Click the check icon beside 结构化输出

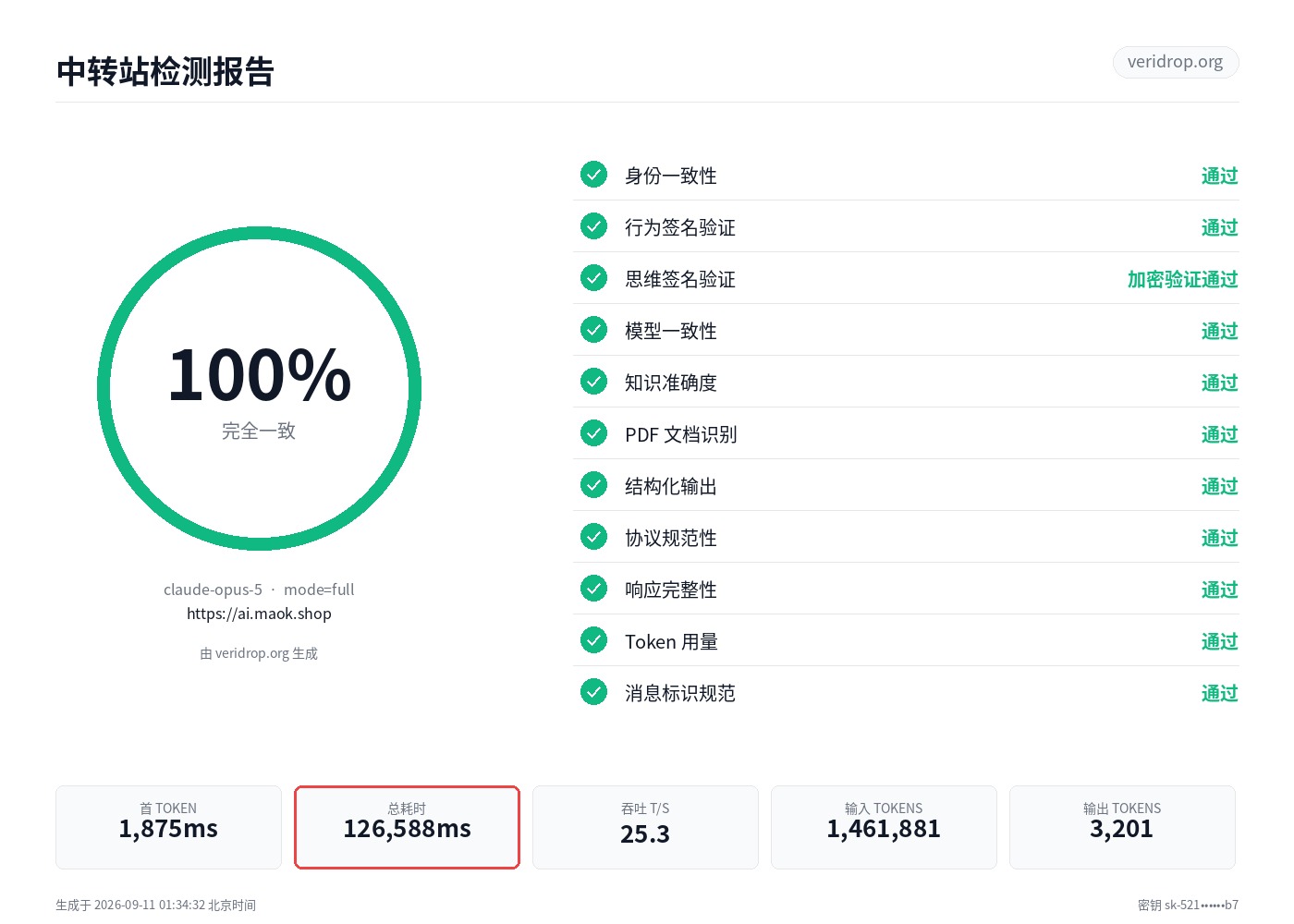593,484
